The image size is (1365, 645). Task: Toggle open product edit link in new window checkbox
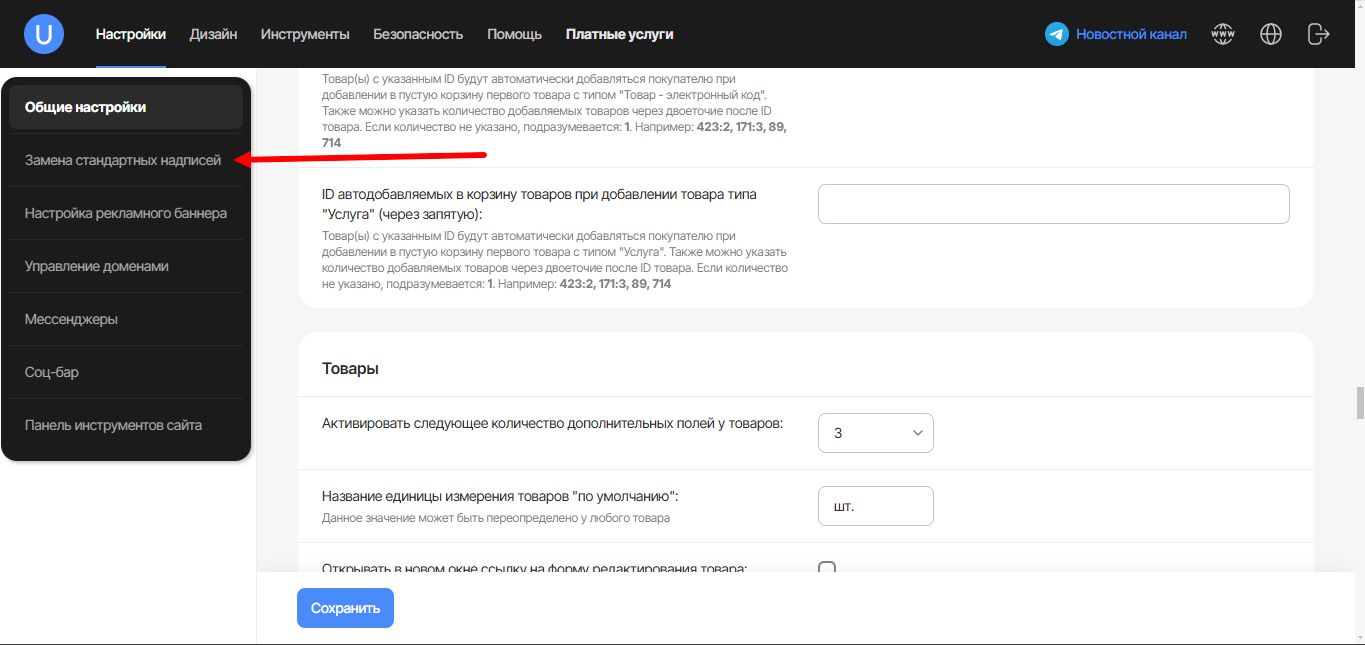point(827,569)
